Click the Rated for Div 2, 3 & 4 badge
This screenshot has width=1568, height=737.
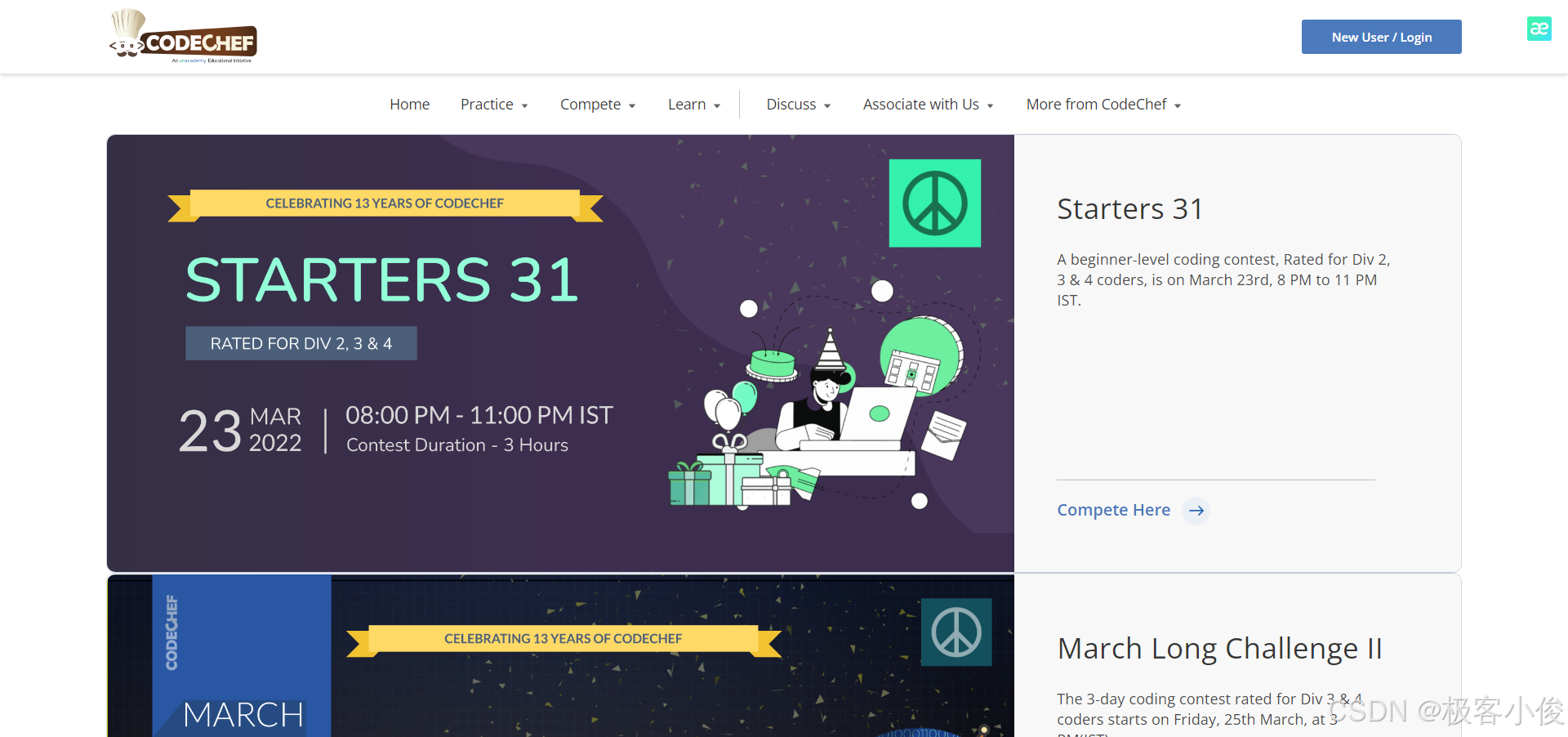(x=301, y=343)
